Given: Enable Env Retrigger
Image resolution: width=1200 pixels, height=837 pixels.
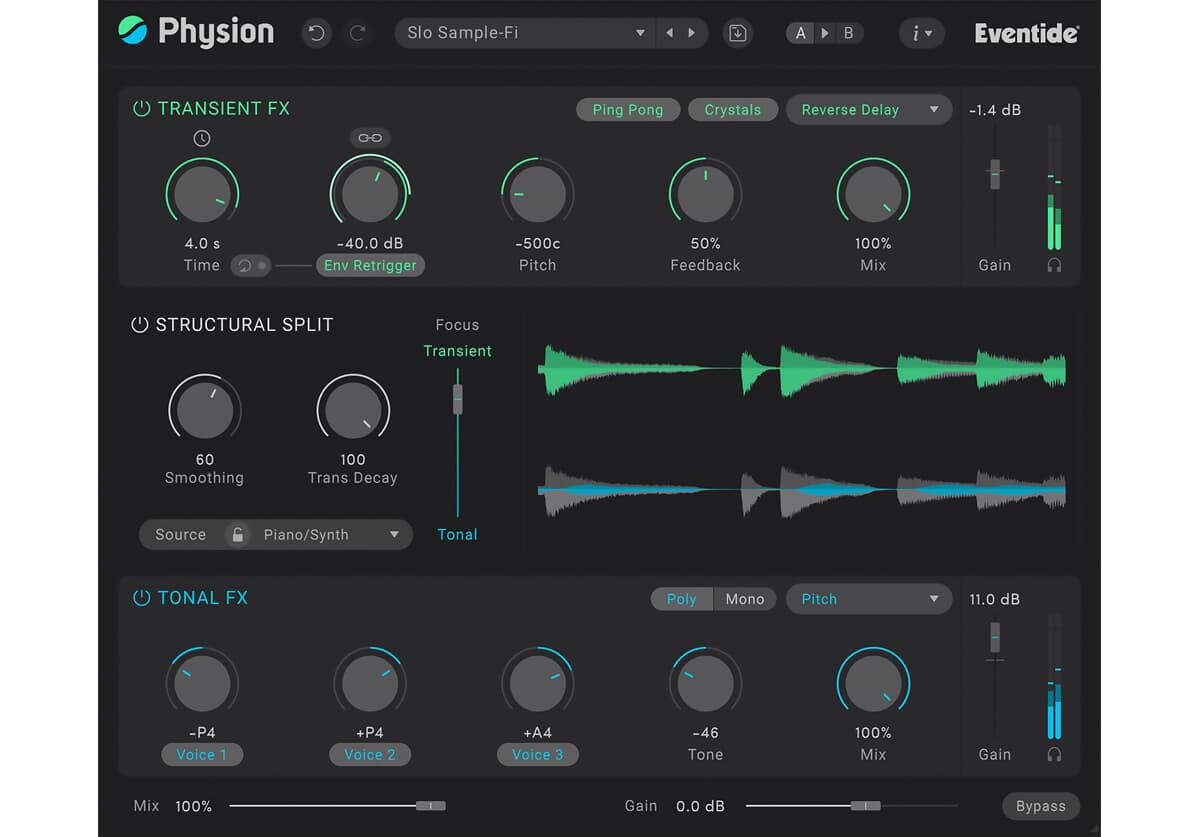Looking at the screenshot, I should coord(370,265).
